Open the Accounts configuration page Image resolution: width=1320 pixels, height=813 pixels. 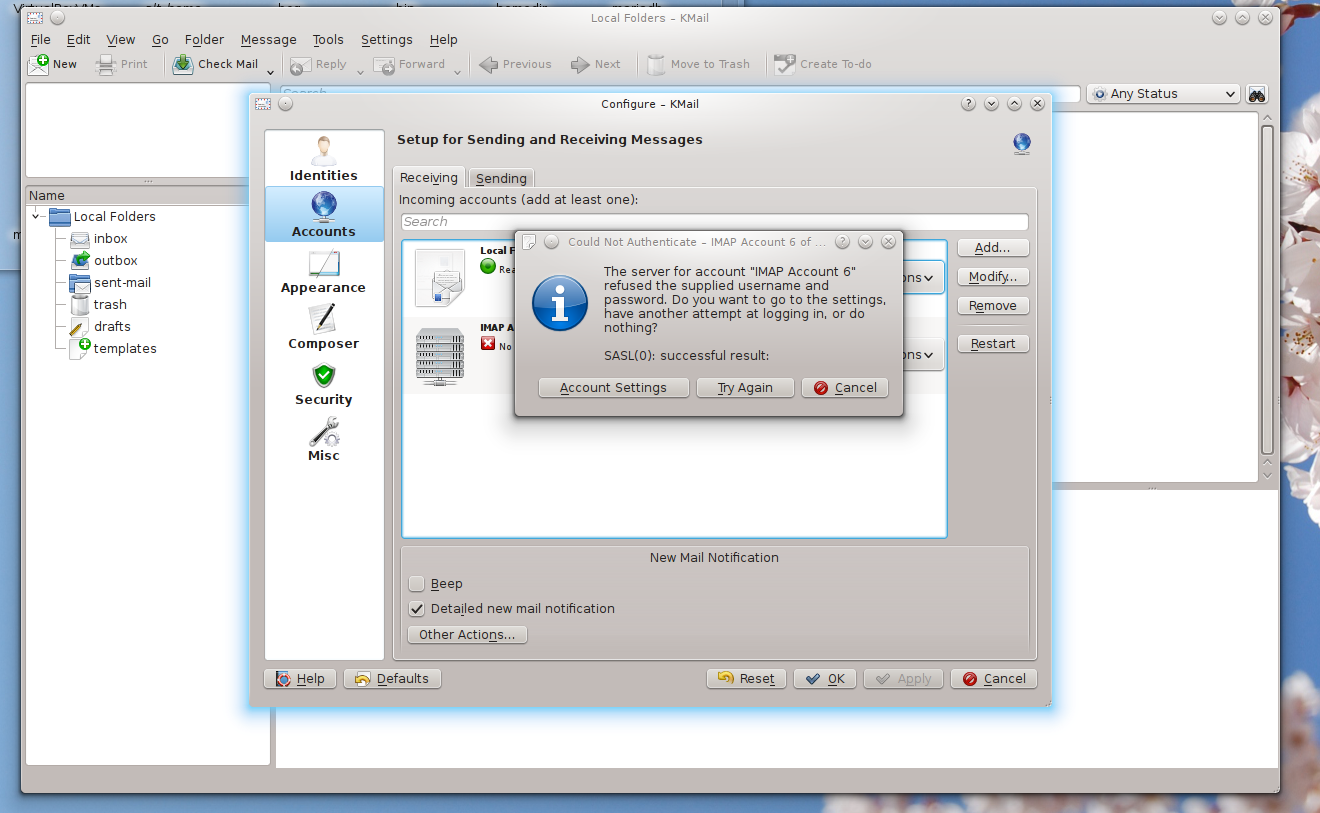323,214
